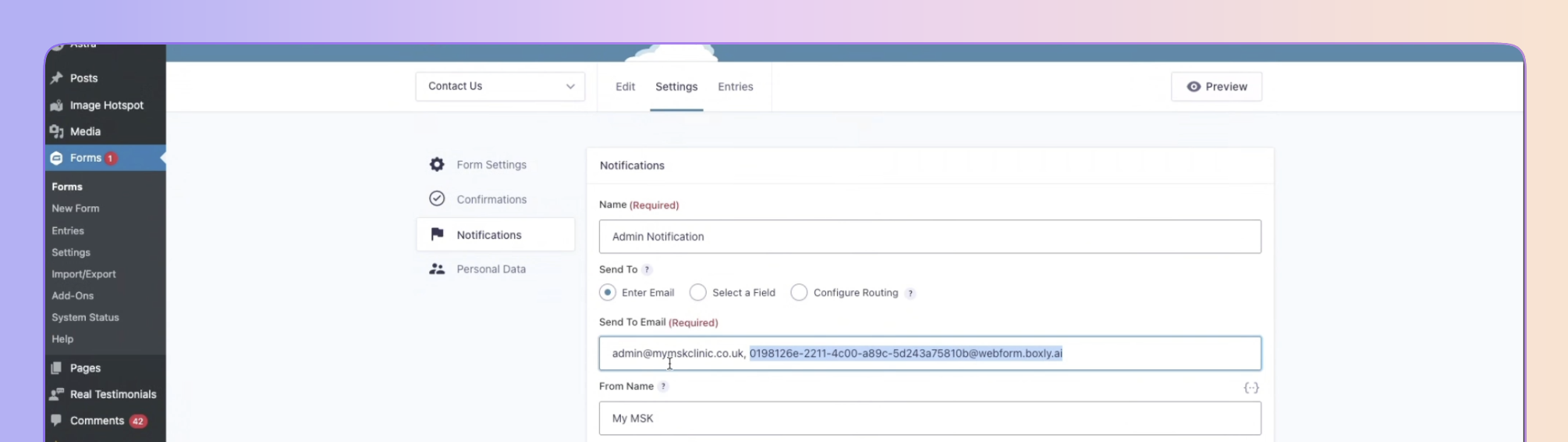Open the Send To help tooltip icon
Viewport: 1568px width, 442px height.
click(x=647, y=269)
